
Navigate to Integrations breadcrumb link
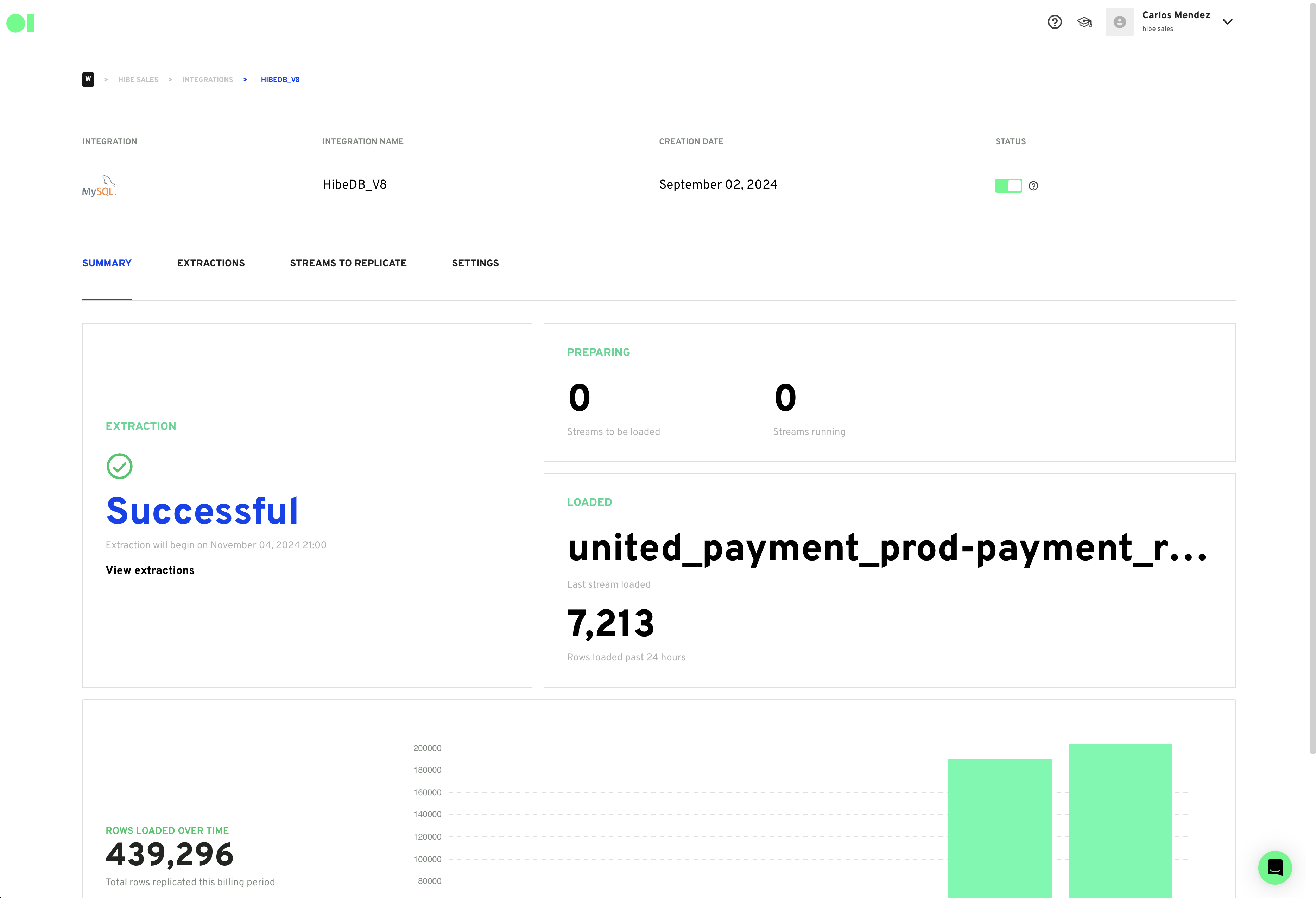click(x=208, y=80)
